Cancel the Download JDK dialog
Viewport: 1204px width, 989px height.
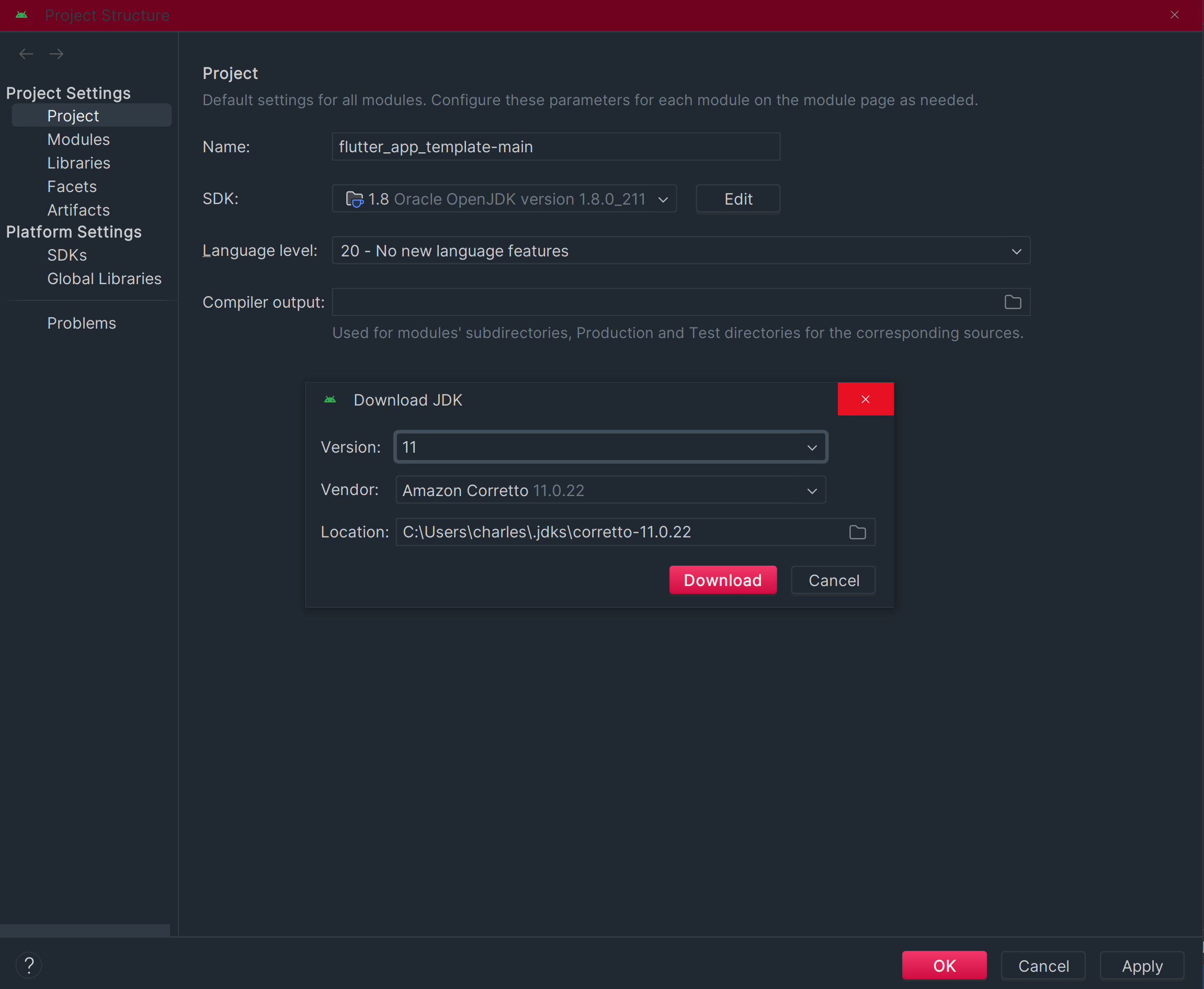[833, 580]
